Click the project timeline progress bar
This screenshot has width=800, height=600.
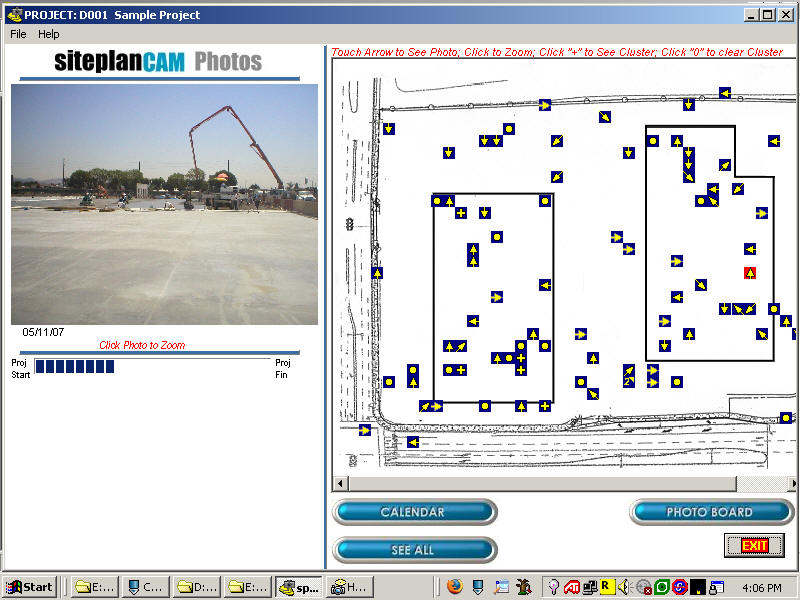point(153,366)
